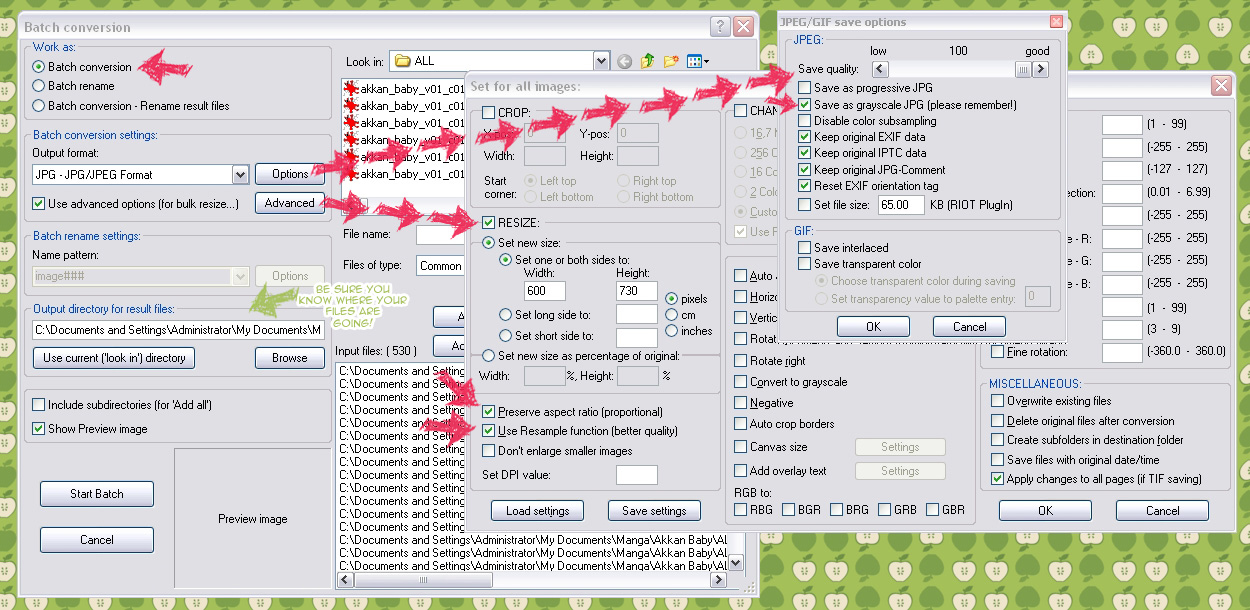Cancel the JPEG/GIF save options dialog
The width and height of the screenshot is (1250, 610).
(969, 327)
